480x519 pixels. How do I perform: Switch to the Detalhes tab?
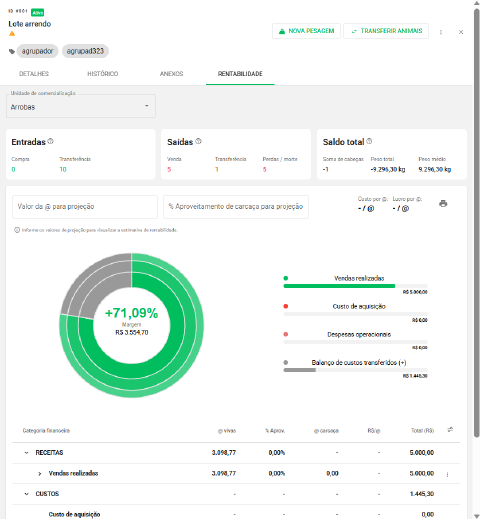tap(34, 74)
